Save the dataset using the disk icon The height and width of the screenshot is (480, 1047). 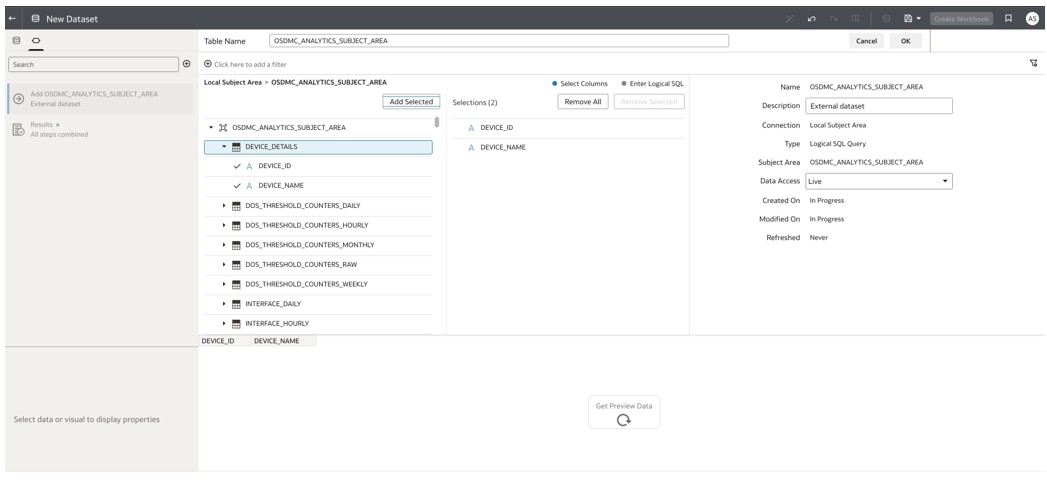pyautogui.click(x=908, y=19)
